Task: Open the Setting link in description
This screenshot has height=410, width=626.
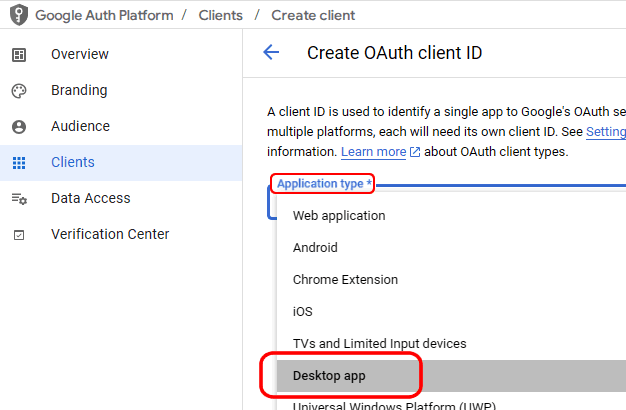Action: pyautogui.click(x=606, y=132)
